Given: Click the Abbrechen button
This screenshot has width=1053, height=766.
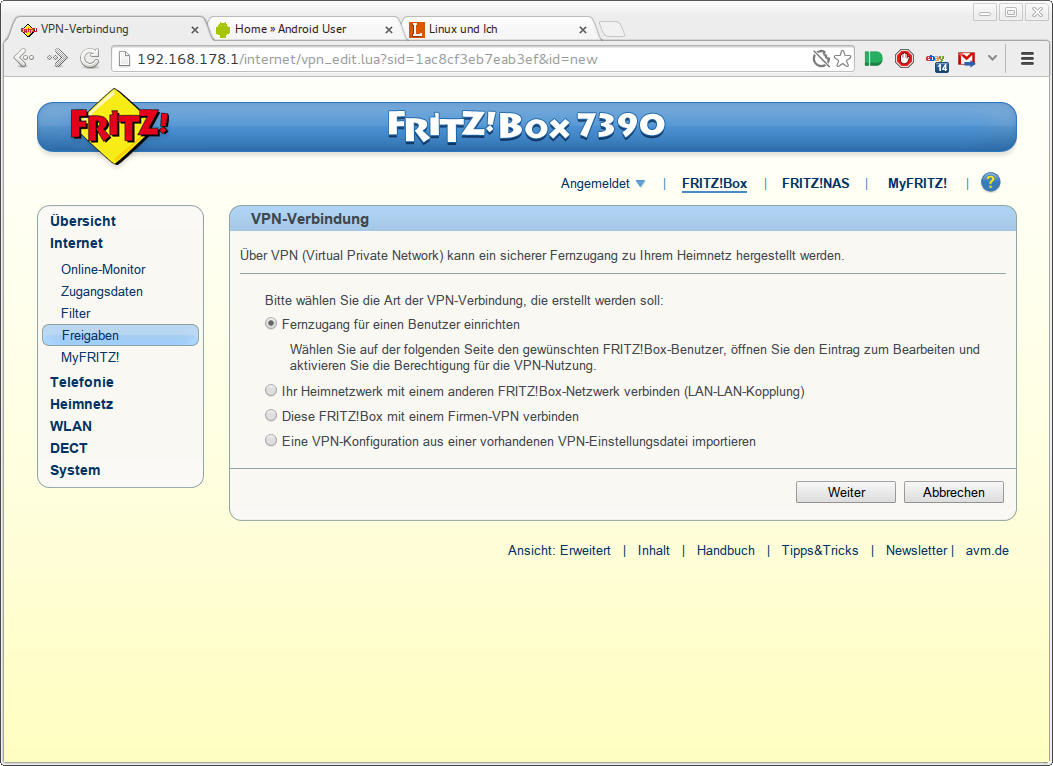Looking at the screenshot, I should point(953,492).
